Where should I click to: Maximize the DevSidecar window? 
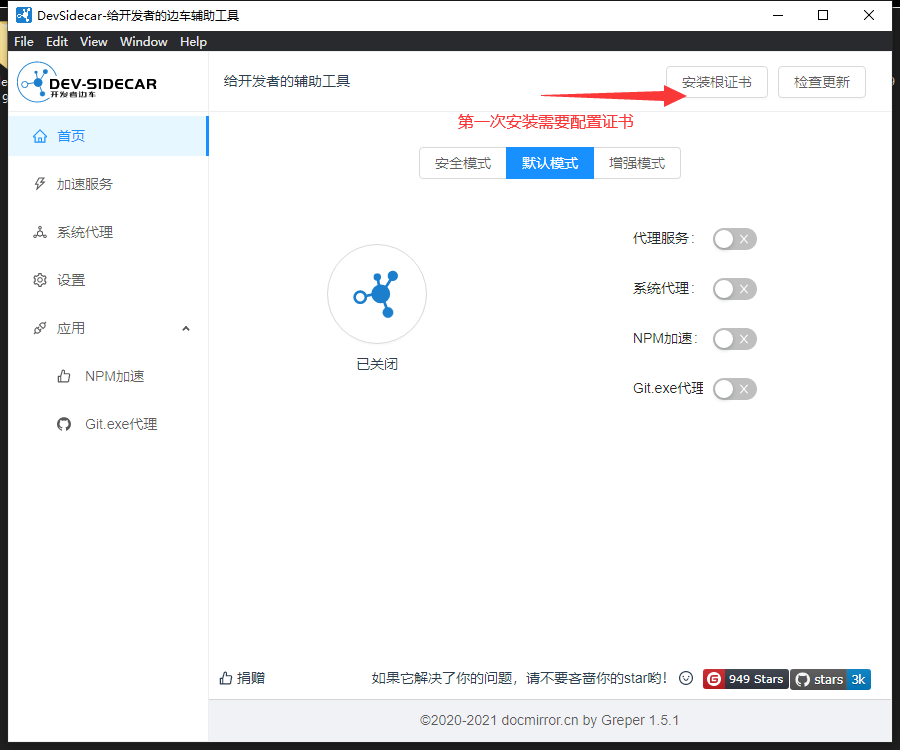[x=823, y=15]
